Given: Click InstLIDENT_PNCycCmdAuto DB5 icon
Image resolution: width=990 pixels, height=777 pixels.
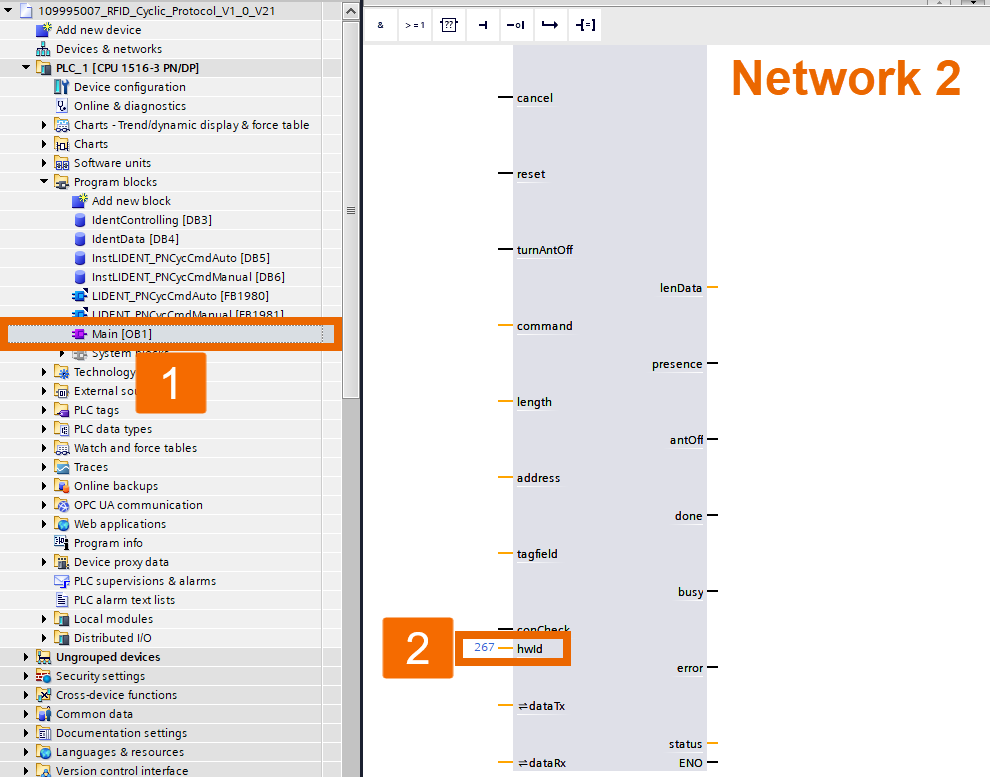Looking at the screenshot, I should coord(80,258).
